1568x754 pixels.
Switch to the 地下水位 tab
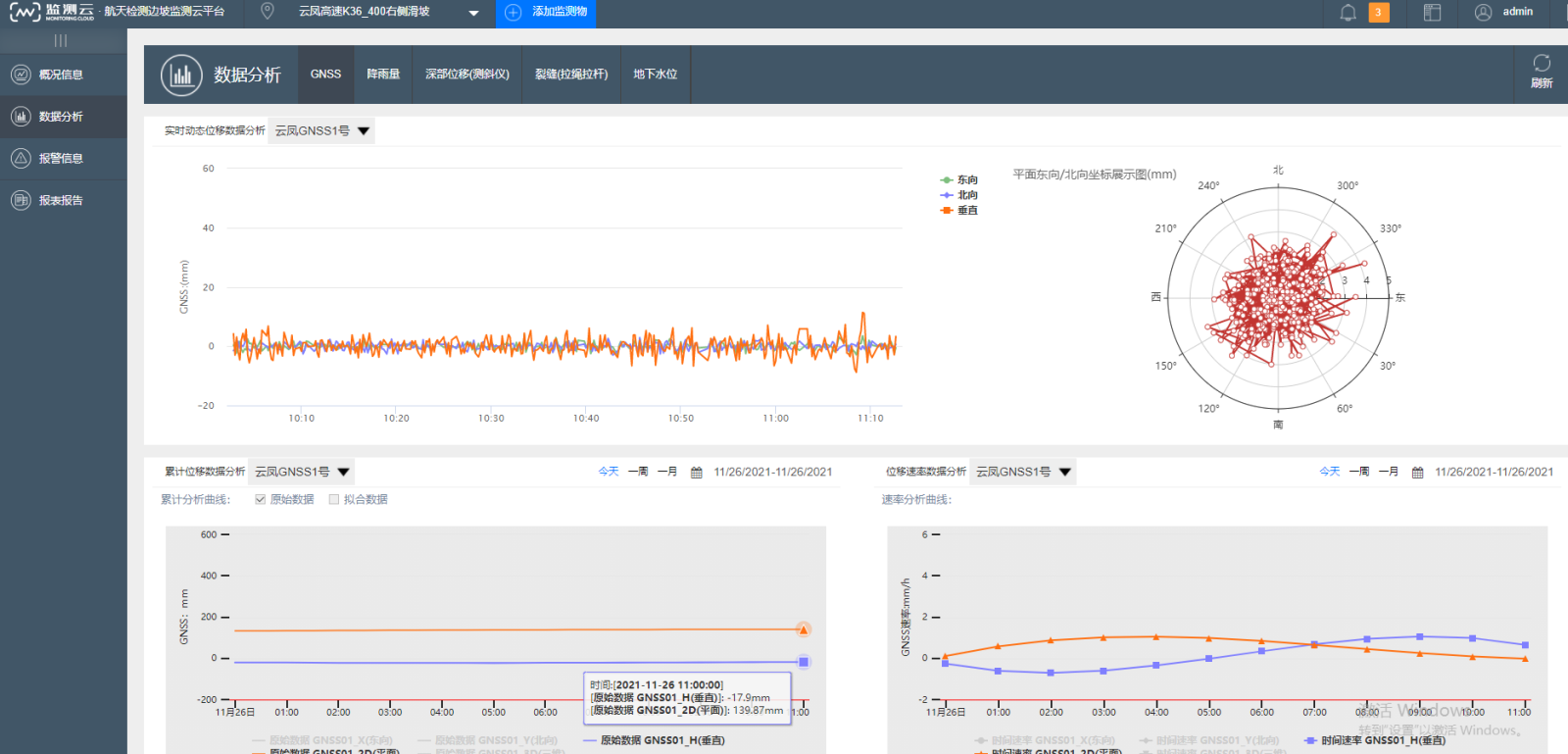656,75
